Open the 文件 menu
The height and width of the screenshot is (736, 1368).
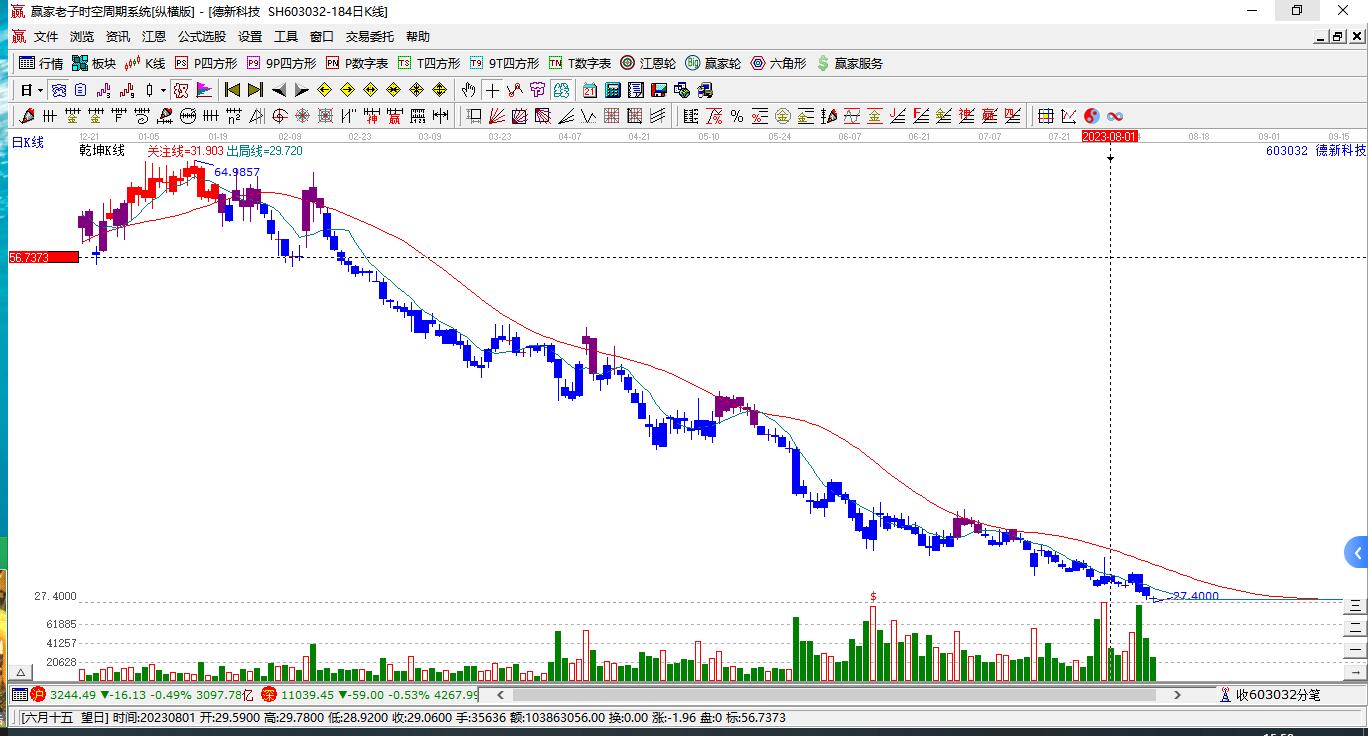pyautogui.click(x=46, y=37)
